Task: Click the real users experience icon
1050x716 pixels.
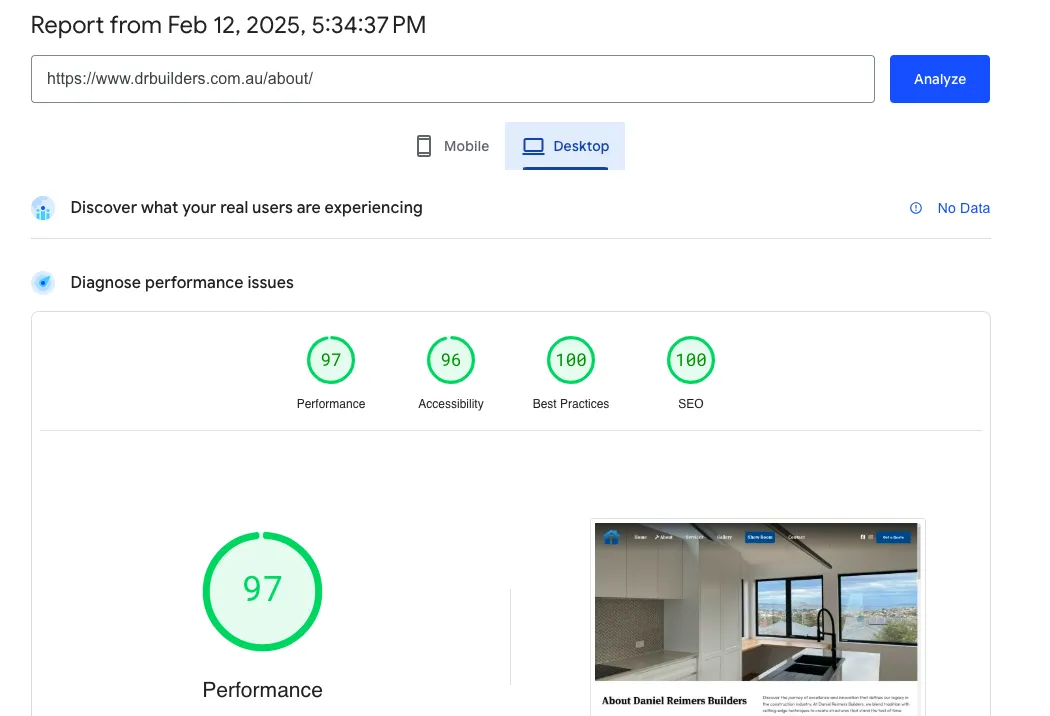Action: [x=43, y=208]
